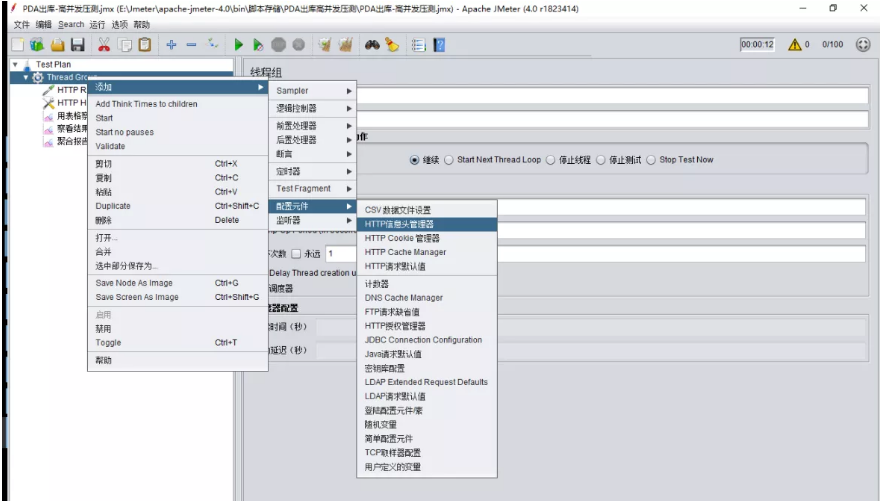This screenshot has height=501, width=880.
Task: Open Search with the binoculars icon
Action: coord(372,45)
